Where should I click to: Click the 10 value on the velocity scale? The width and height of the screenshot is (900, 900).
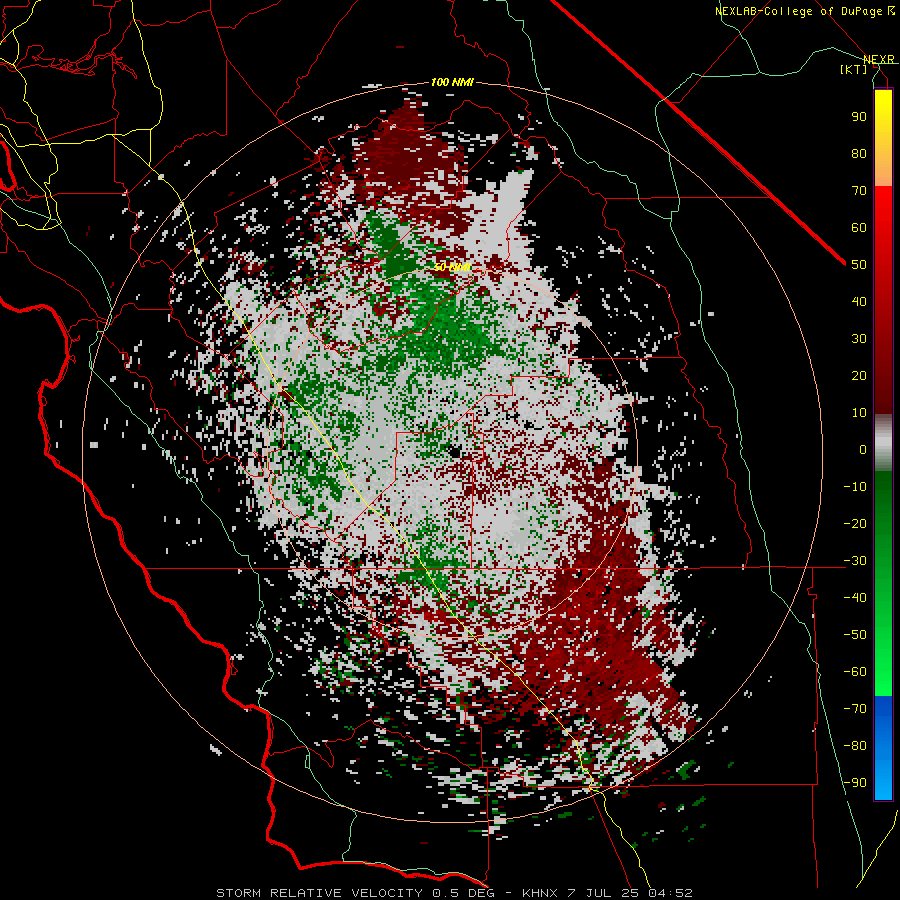[x=859, y=413]
